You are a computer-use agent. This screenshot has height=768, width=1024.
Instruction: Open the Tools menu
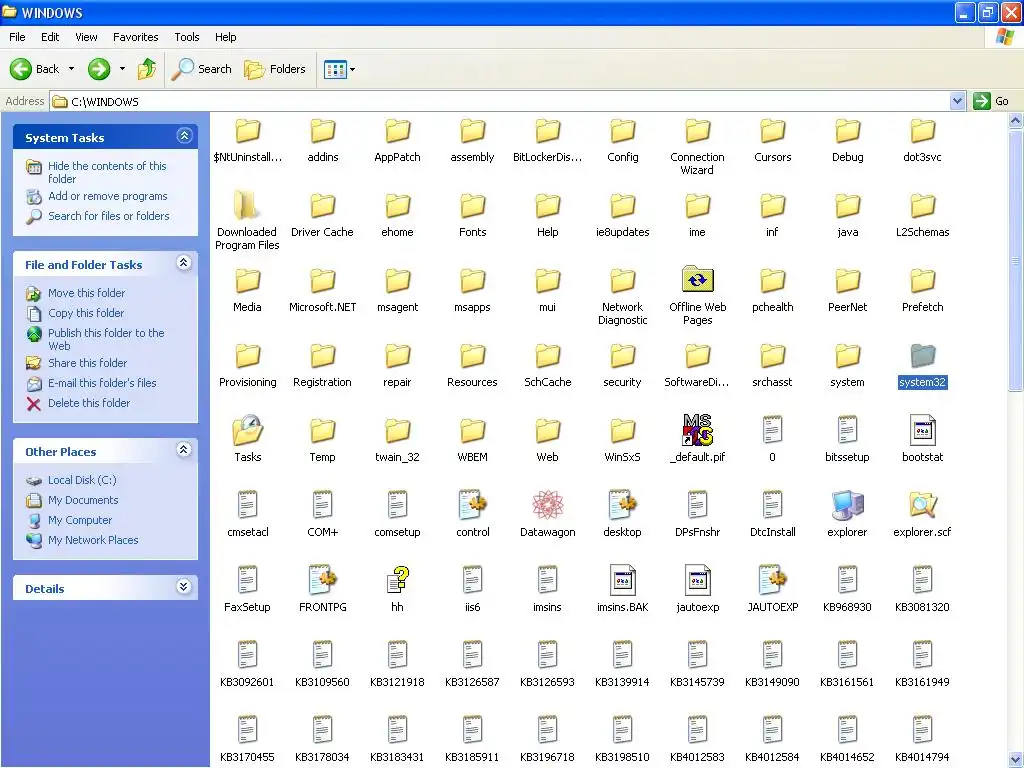(x=187, y=37)
